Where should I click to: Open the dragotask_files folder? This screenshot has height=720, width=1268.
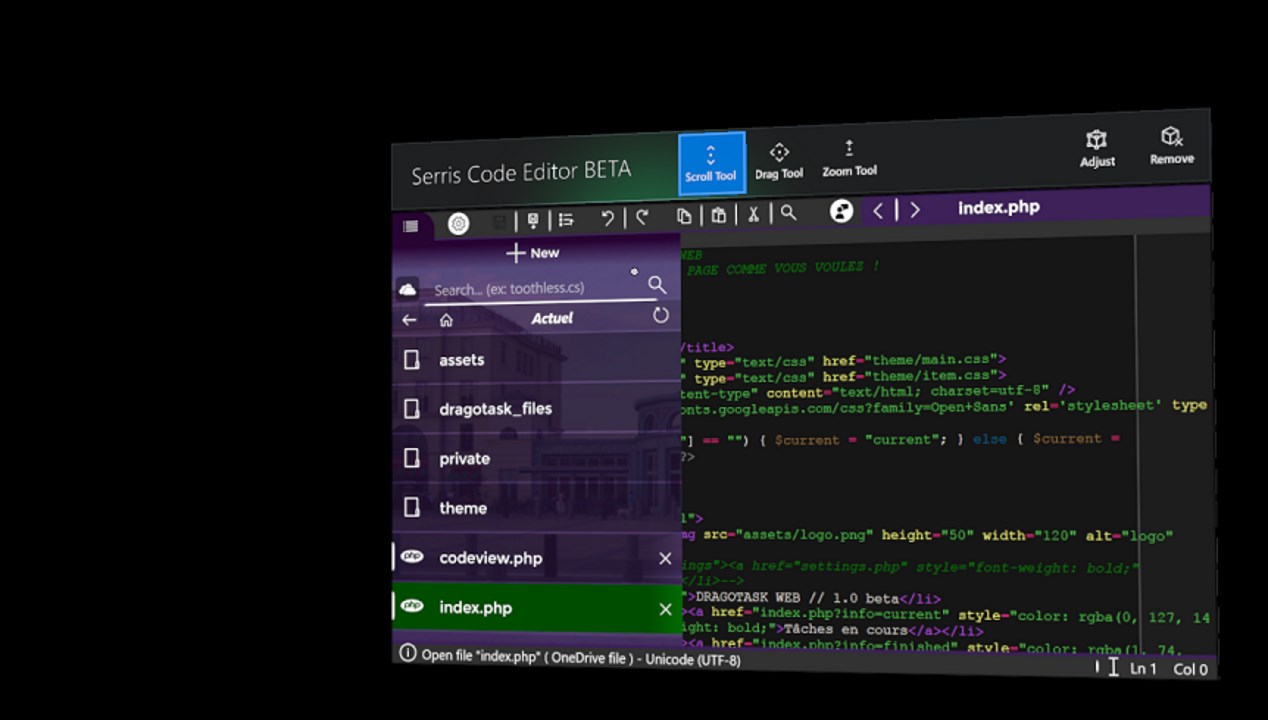coord(537,409)
